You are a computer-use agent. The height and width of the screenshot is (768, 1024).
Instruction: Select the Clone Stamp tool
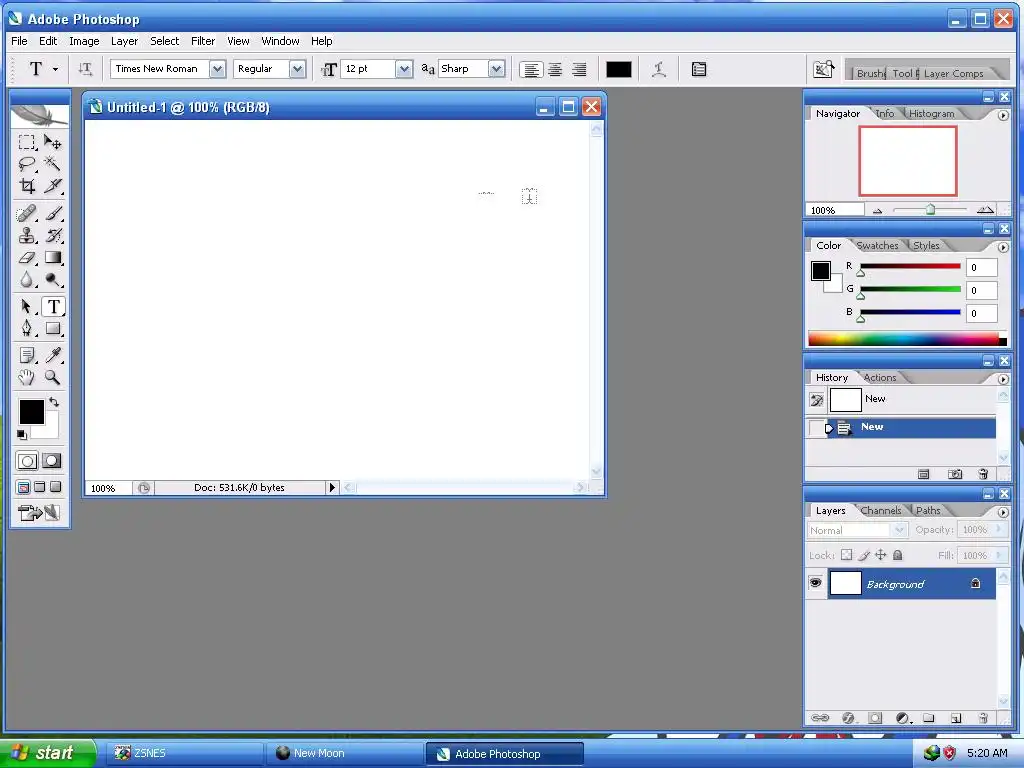(x=27, y=235)
